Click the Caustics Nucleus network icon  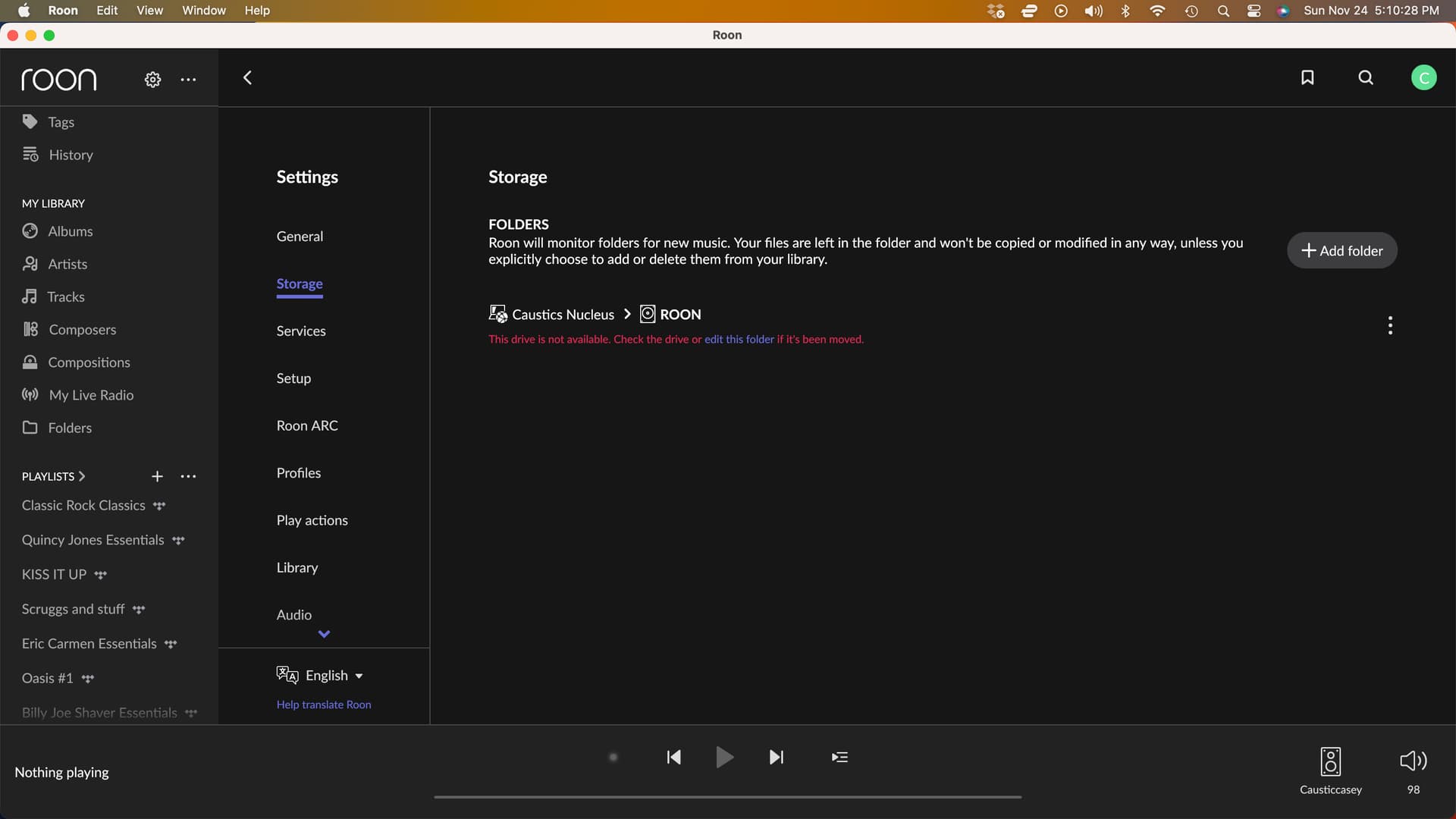point(498,314)
